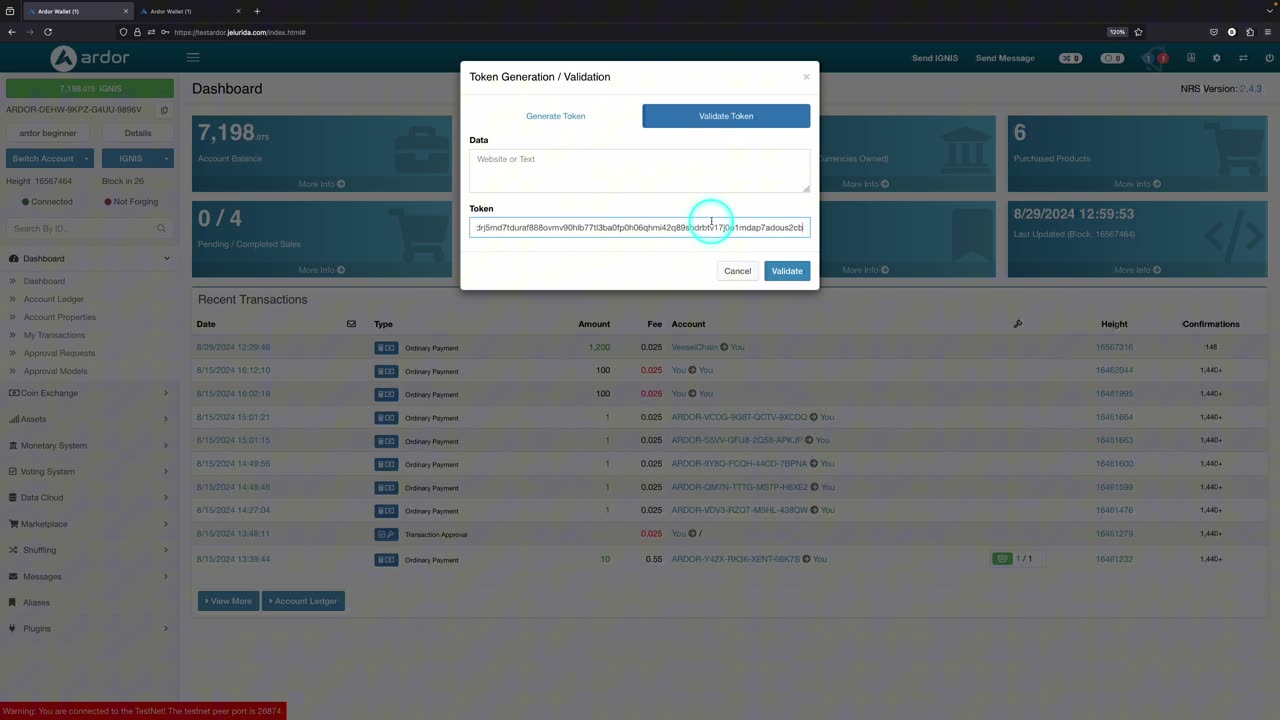
Task: Select the Validate Token tab
Action: (726, 116)
